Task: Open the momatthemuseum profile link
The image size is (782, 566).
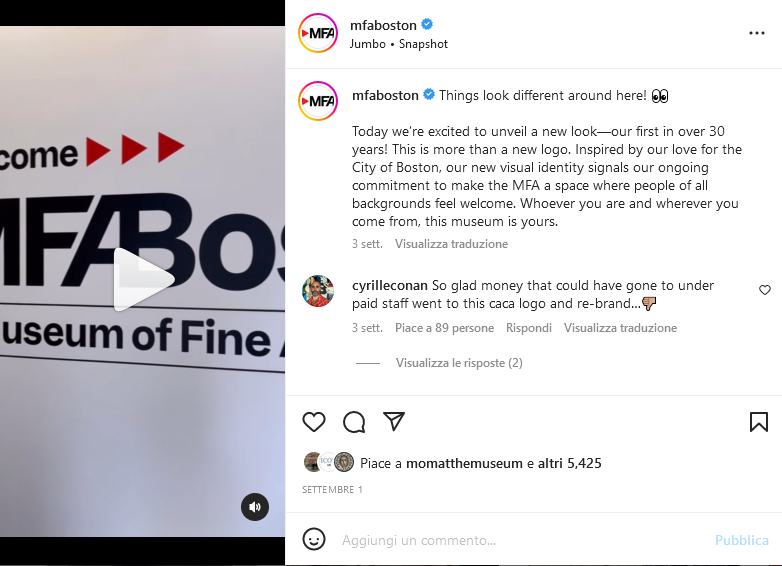Action: [x=464, y=463]
